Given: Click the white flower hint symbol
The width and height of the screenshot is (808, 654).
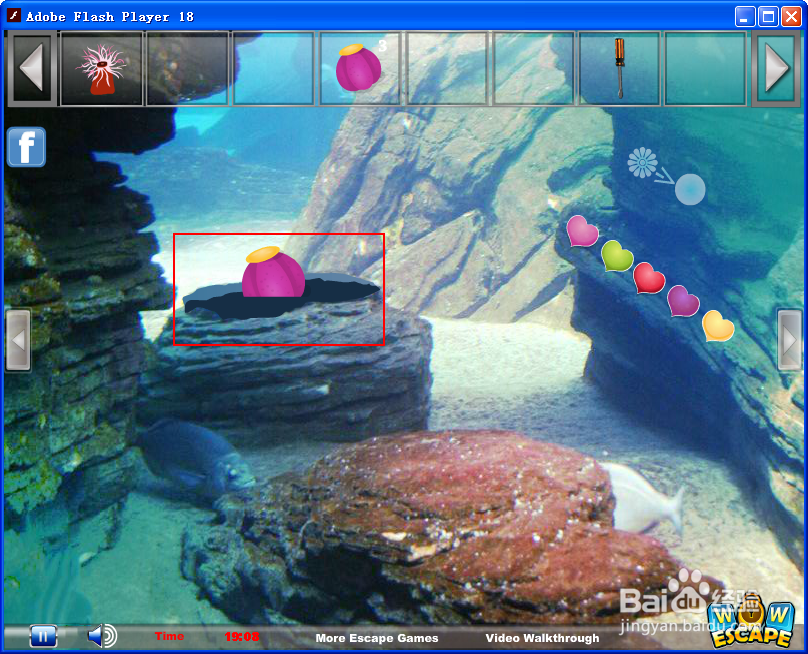Looking at the screenshot, I should 642,163.
